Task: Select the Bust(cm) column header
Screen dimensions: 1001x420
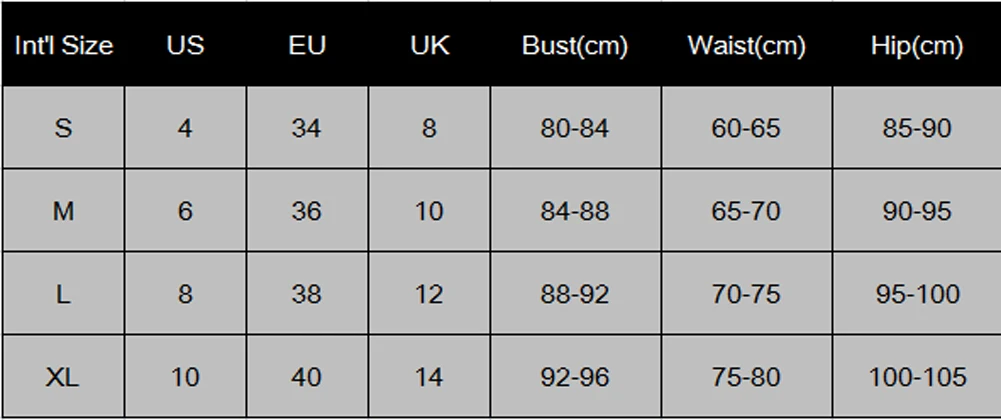Action: pyautogui.click(x=574, y=46)
